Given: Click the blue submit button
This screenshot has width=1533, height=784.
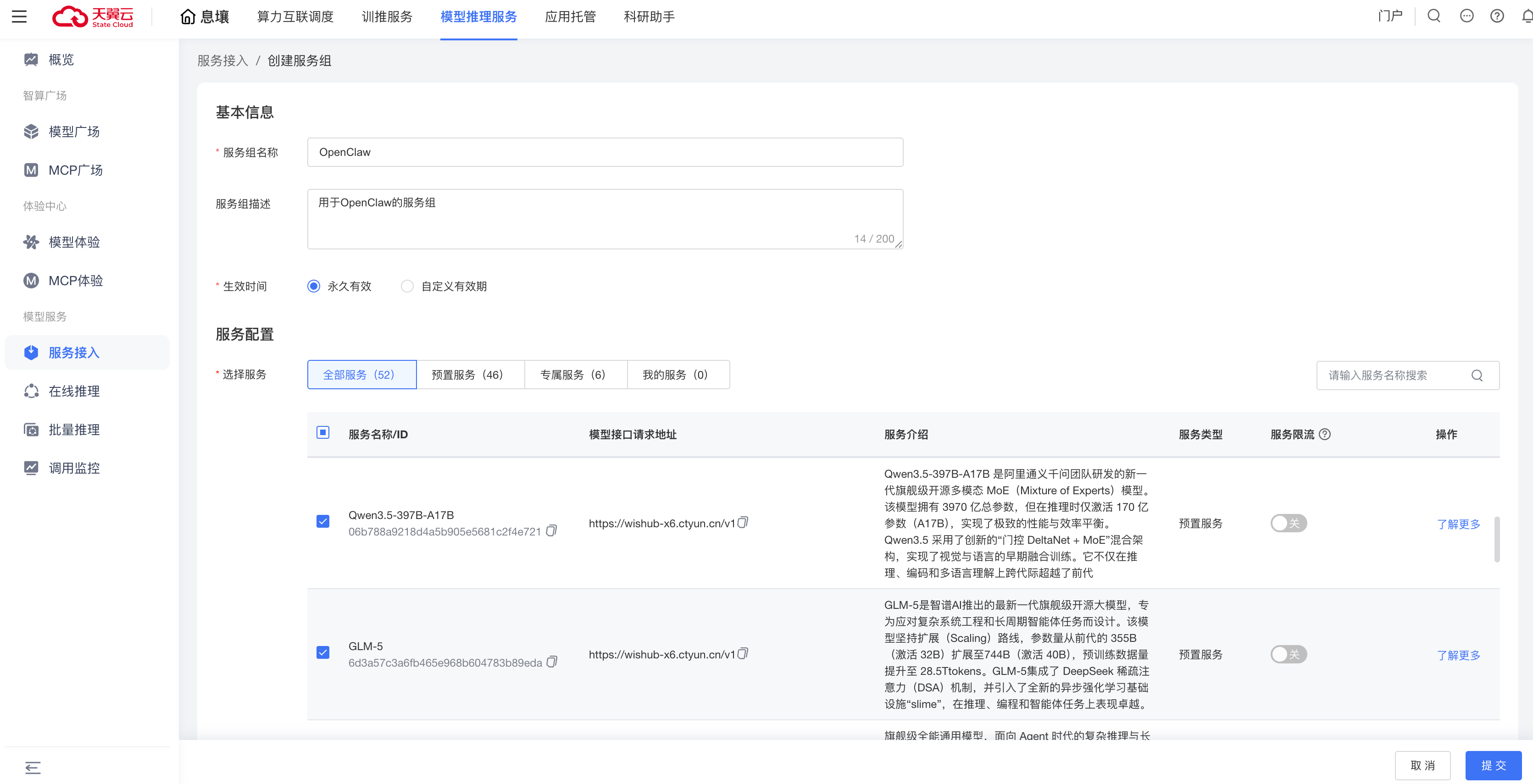Looking at the screenshot, I should pyautogui.click(x=1493, y=766).
